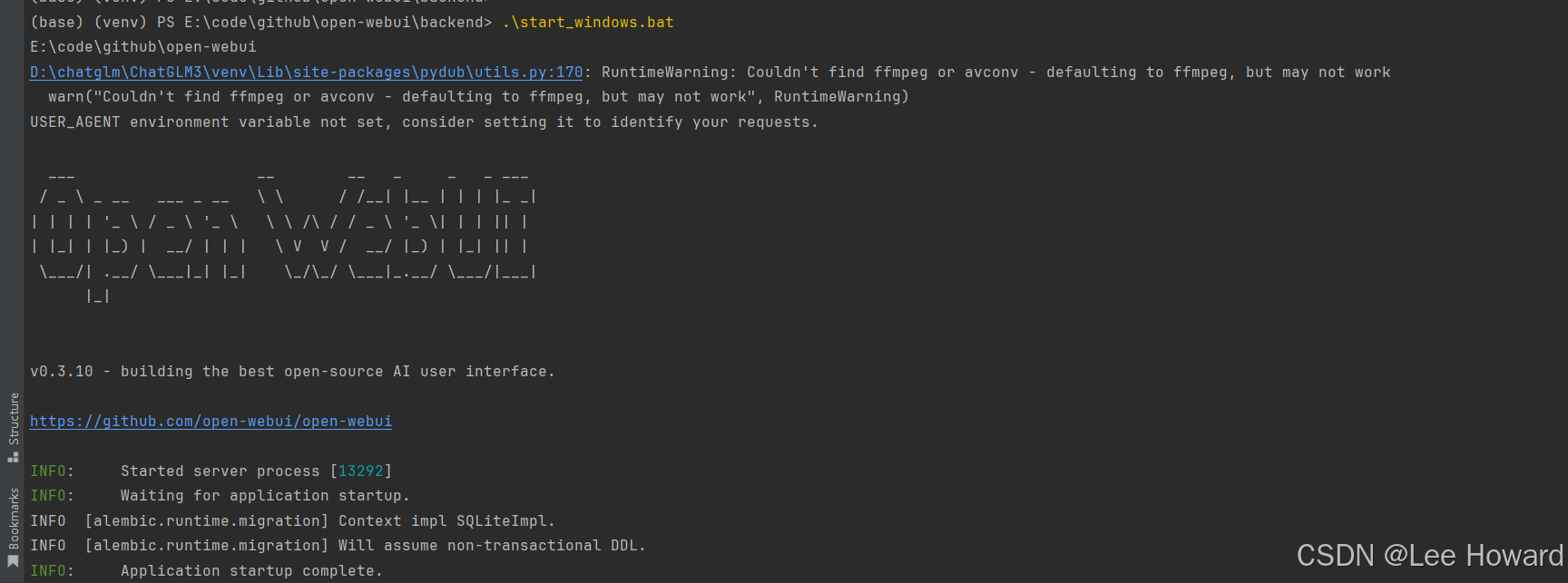
Task: Click the warn("Couldn't find ffmpeg") source line
Action: click(x=478, y=97)
